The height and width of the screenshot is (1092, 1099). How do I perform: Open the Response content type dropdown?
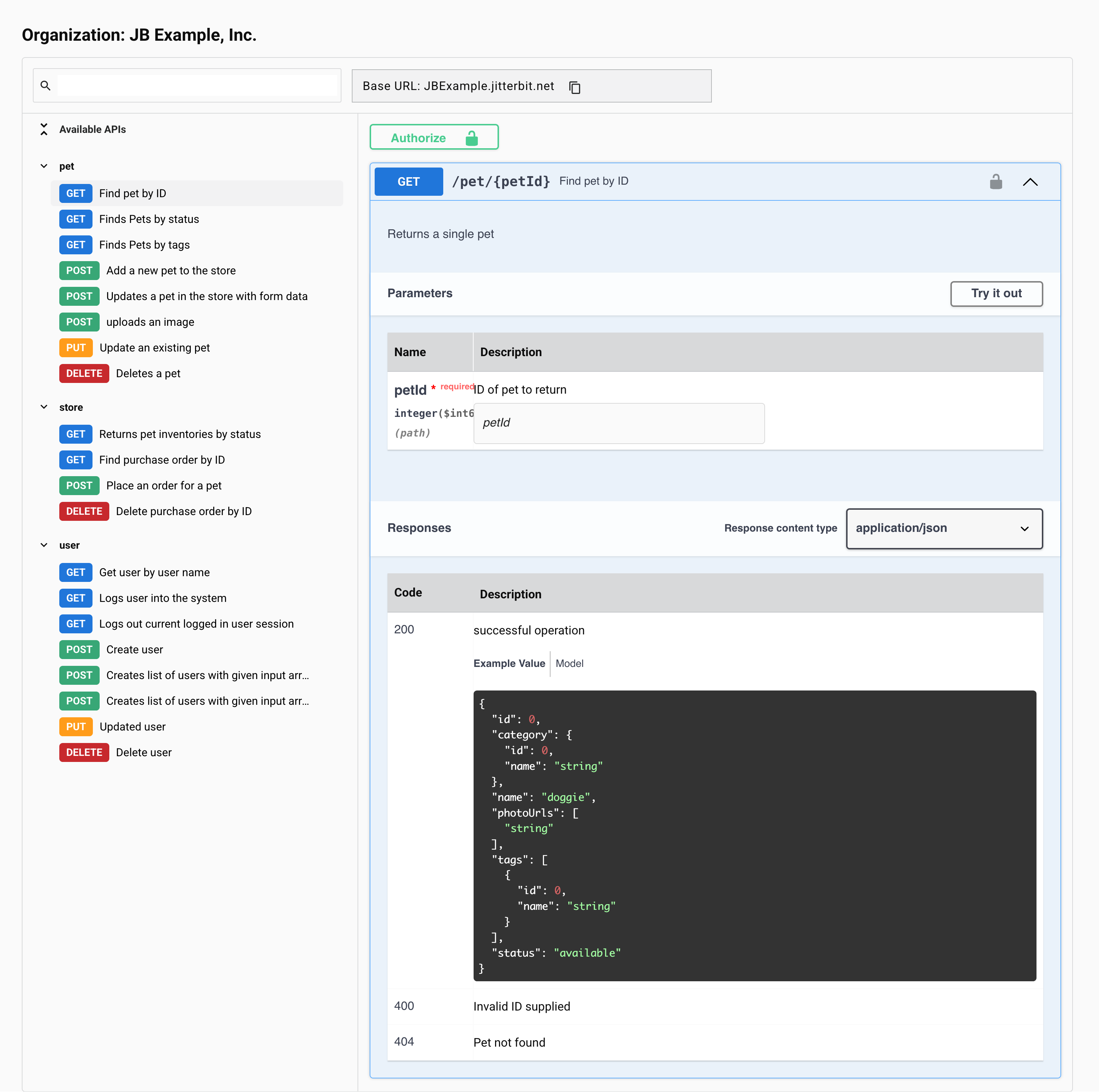[x=944, y=528]
